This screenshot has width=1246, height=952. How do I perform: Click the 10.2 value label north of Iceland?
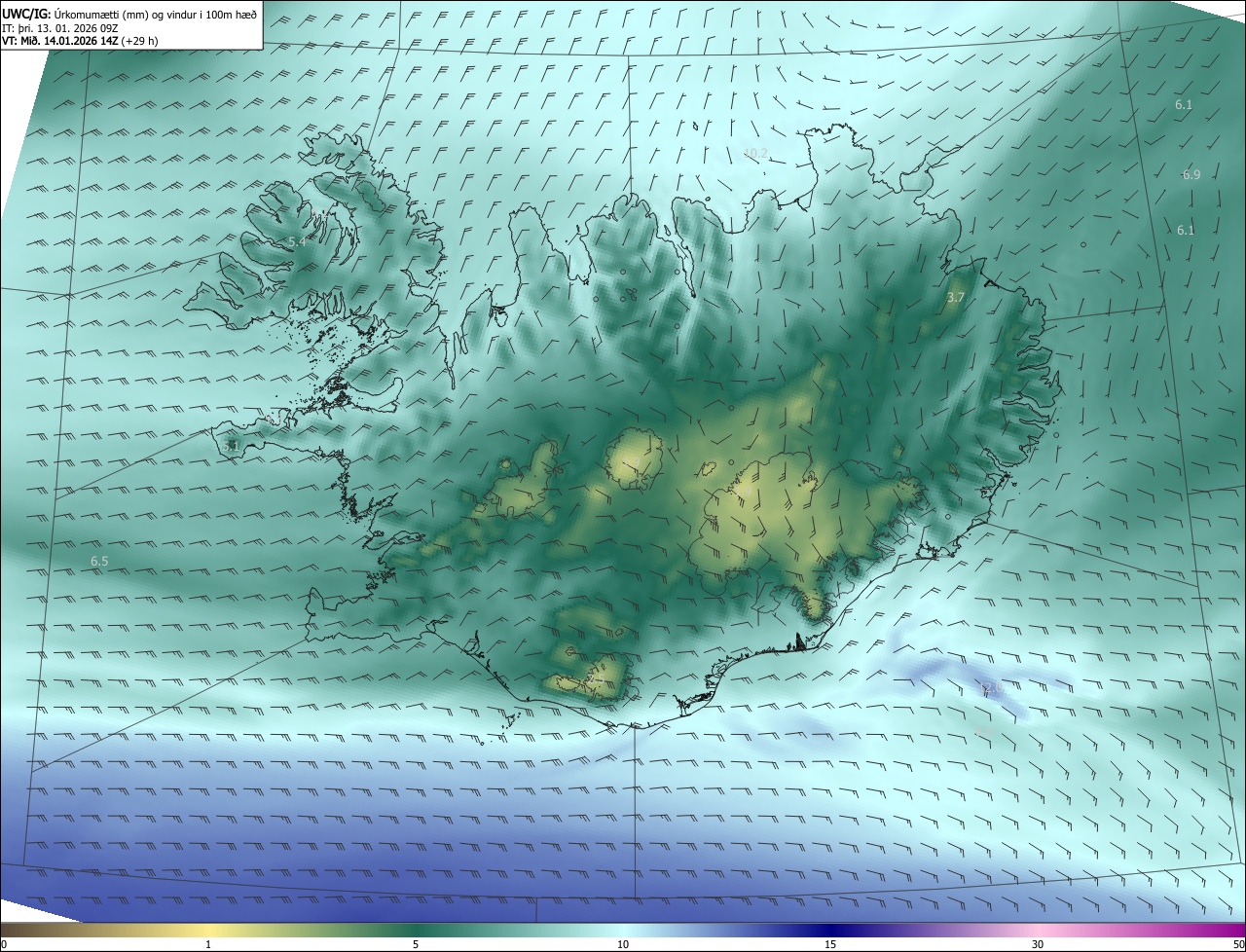click(755, 153)
